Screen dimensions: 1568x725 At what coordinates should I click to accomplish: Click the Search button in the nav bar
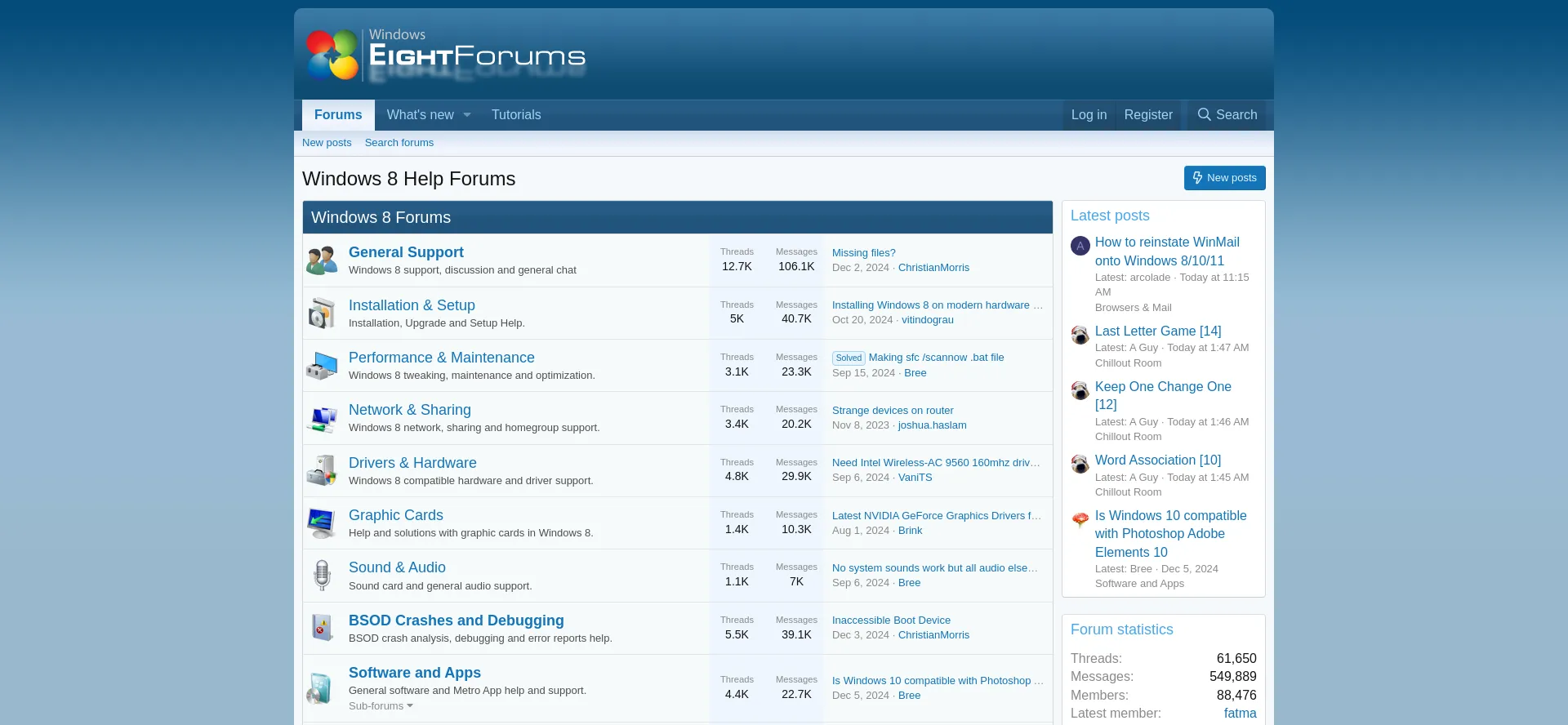click(1227, 115)
